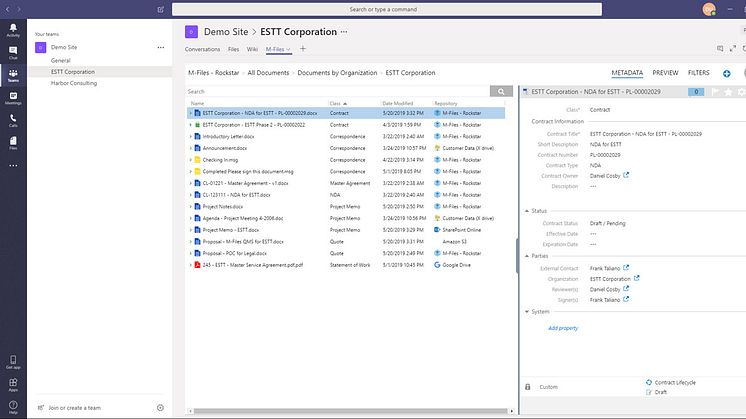The image size is (746, 419).
Task: Click the M-Files Search input field
Action: 338,91
